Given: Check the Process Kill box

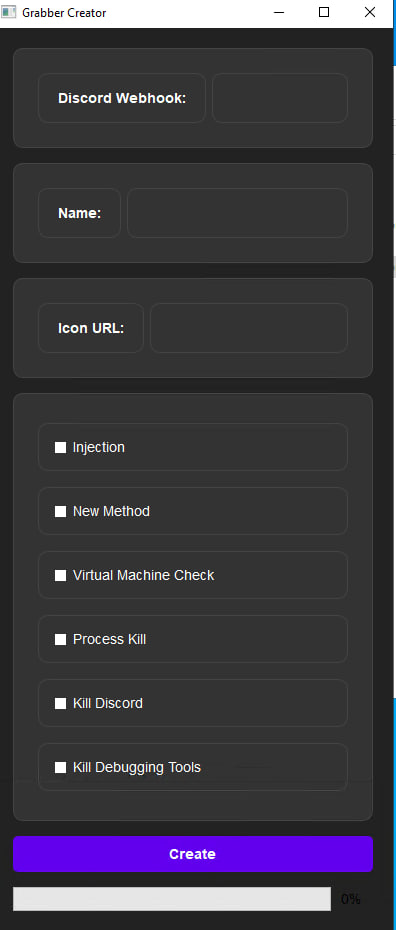Looking at the screenshot, I should [x=60, y=639].
